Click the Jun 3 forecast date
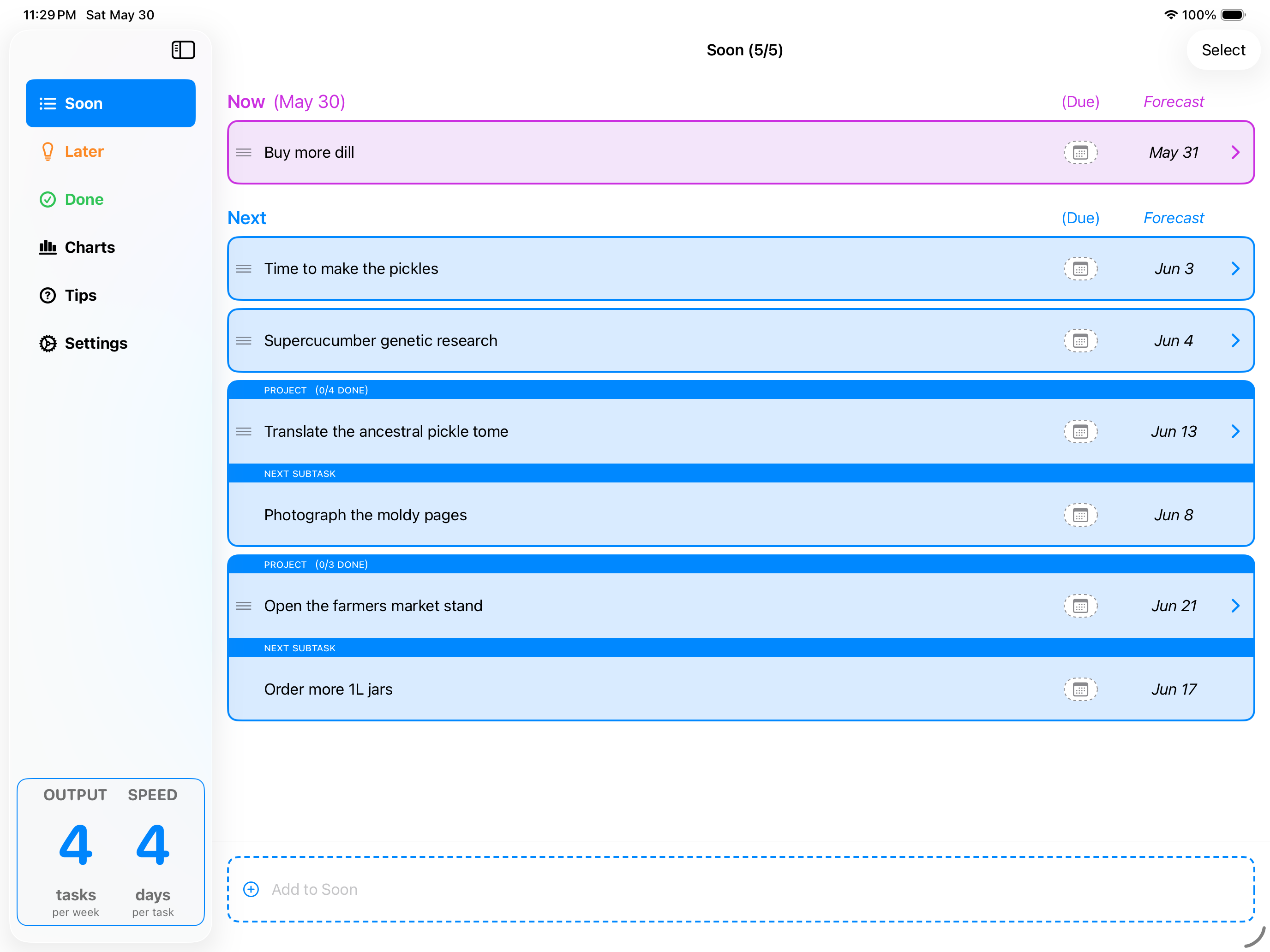The image size is (1270, 952). tap(1174, 268)
